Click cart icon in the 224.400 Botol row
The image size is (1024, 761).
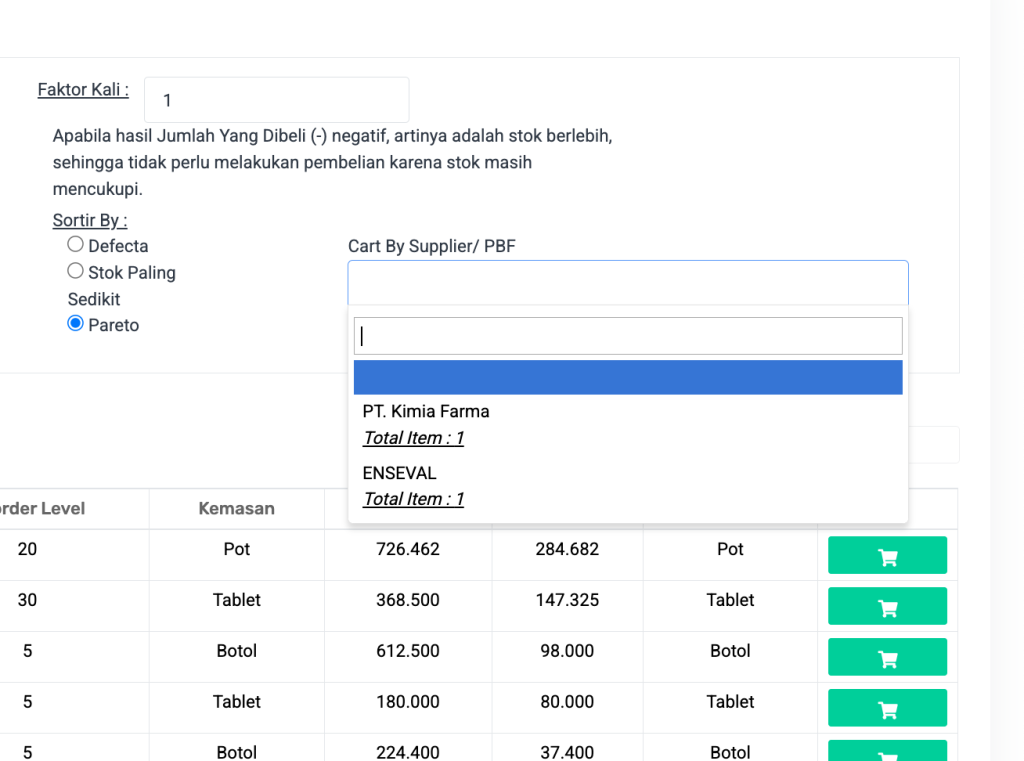pos(886,752)
